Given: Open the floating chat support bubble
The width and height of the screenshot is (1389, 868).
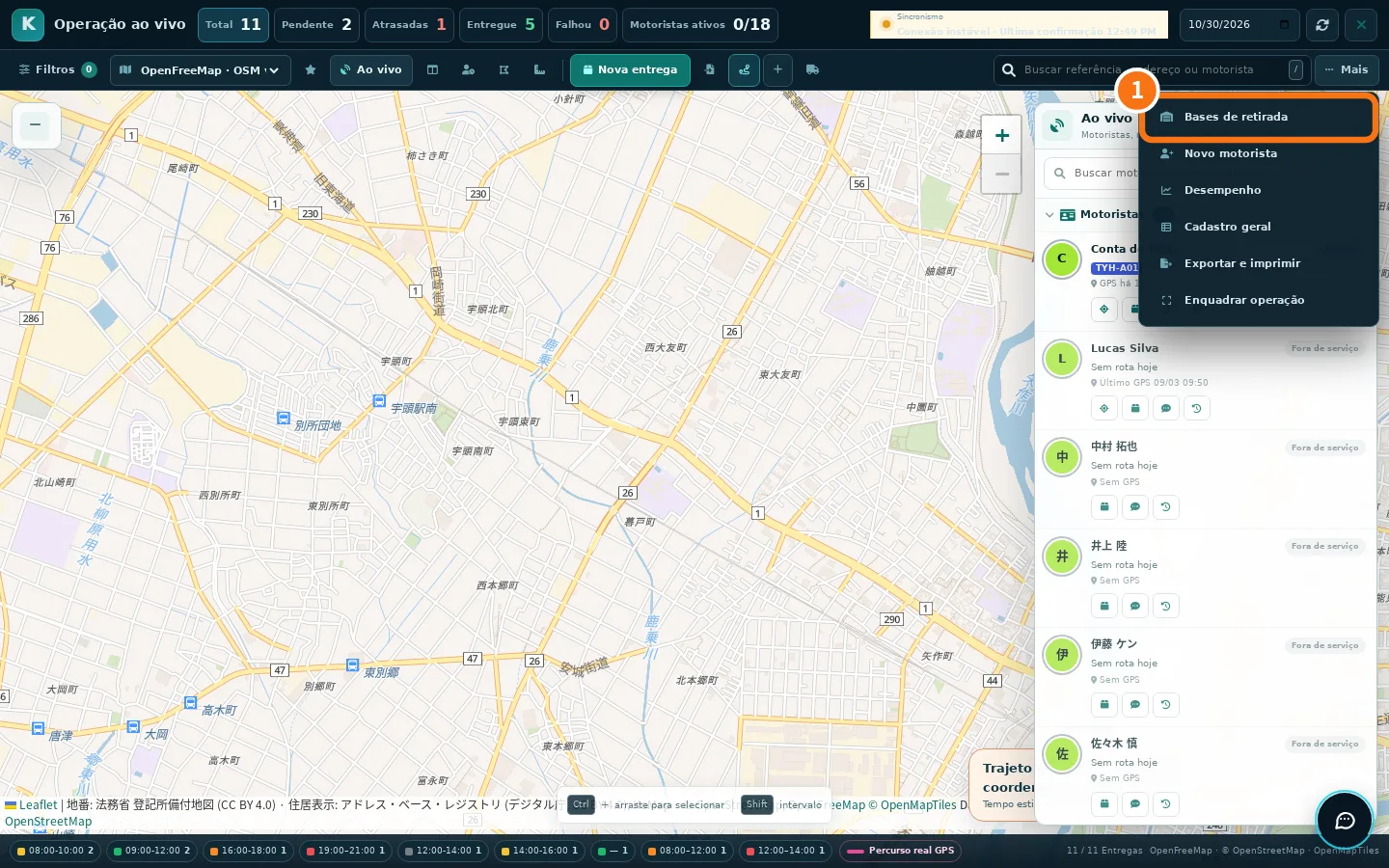Looking at the screenshot, I should [x=1345, y=820].
